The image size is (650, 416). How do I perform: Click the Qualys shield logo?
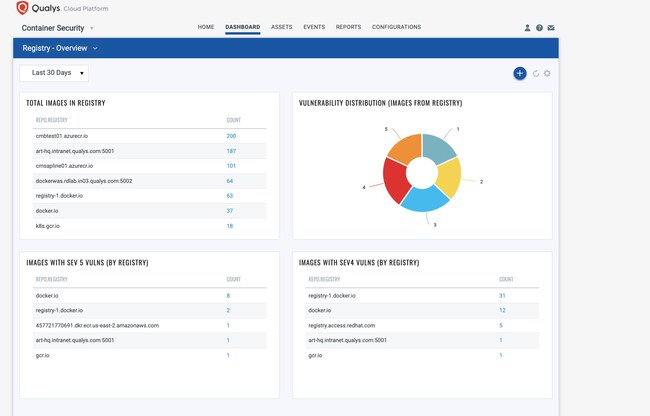tap(22, 8)
